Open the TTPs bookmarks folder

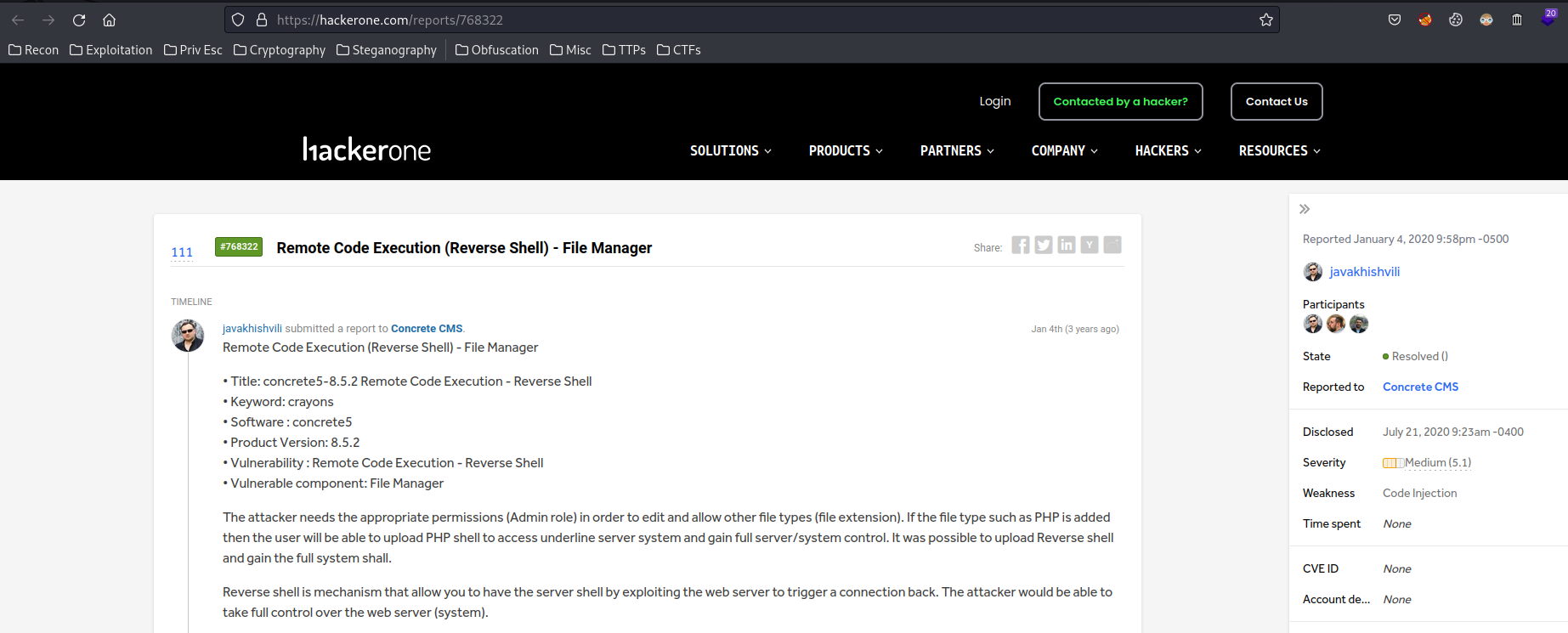point(624,50)
